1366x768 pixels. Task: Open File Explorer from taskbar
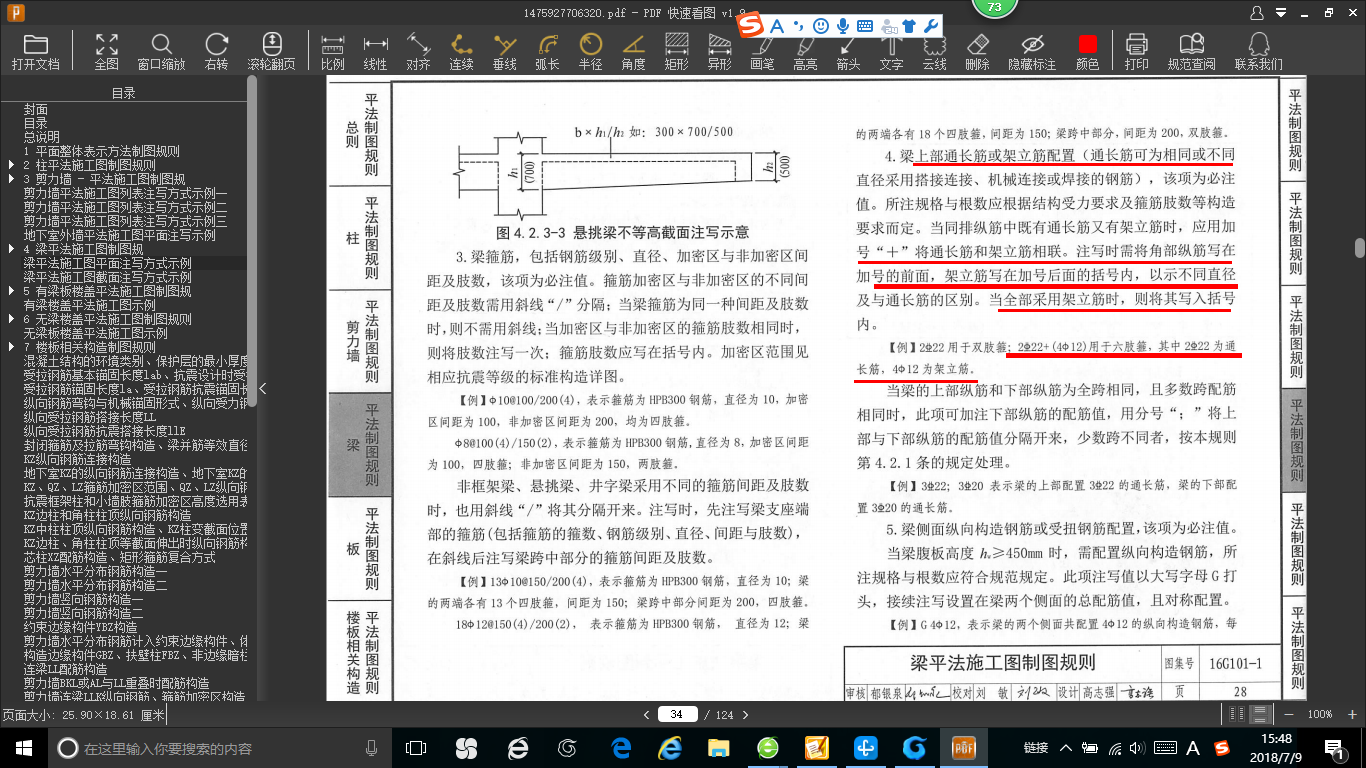[x=718, y=748]
